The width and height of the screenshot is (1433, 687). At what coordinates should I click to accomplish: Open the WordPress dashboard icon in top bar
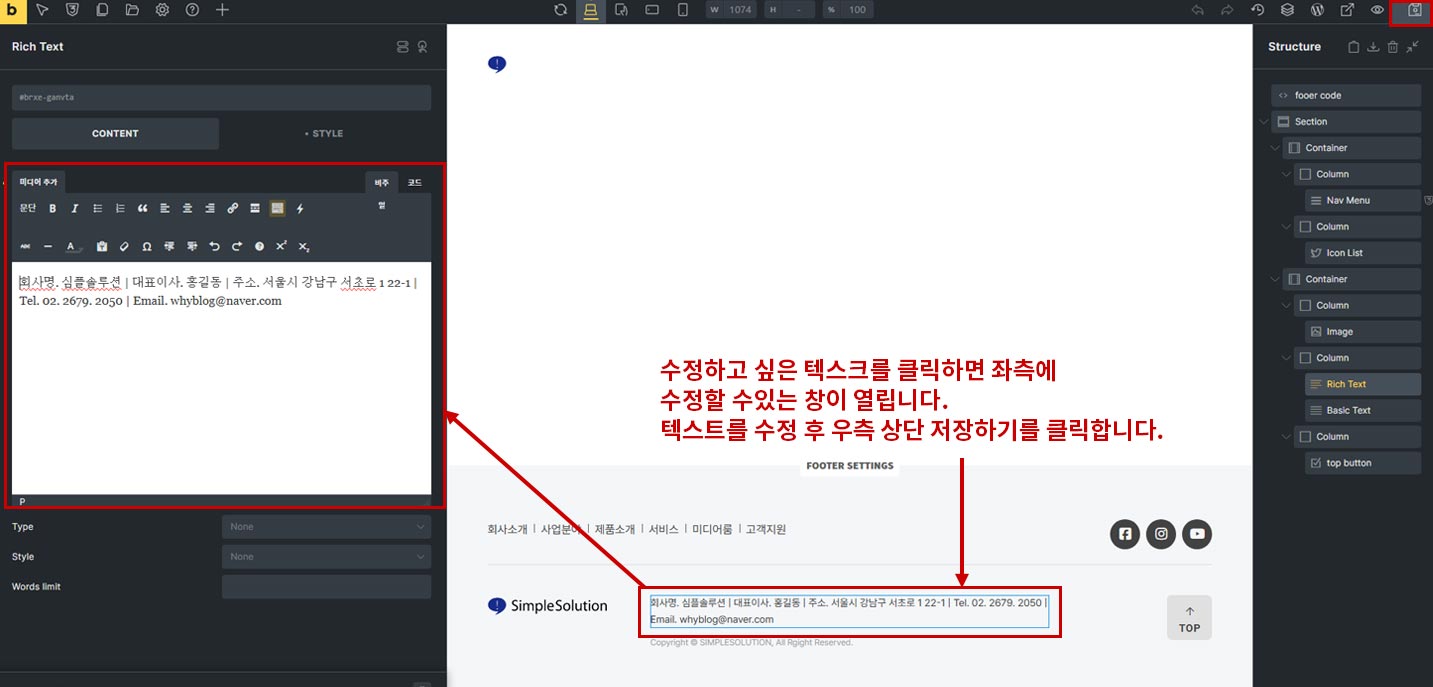(1318, 10)
